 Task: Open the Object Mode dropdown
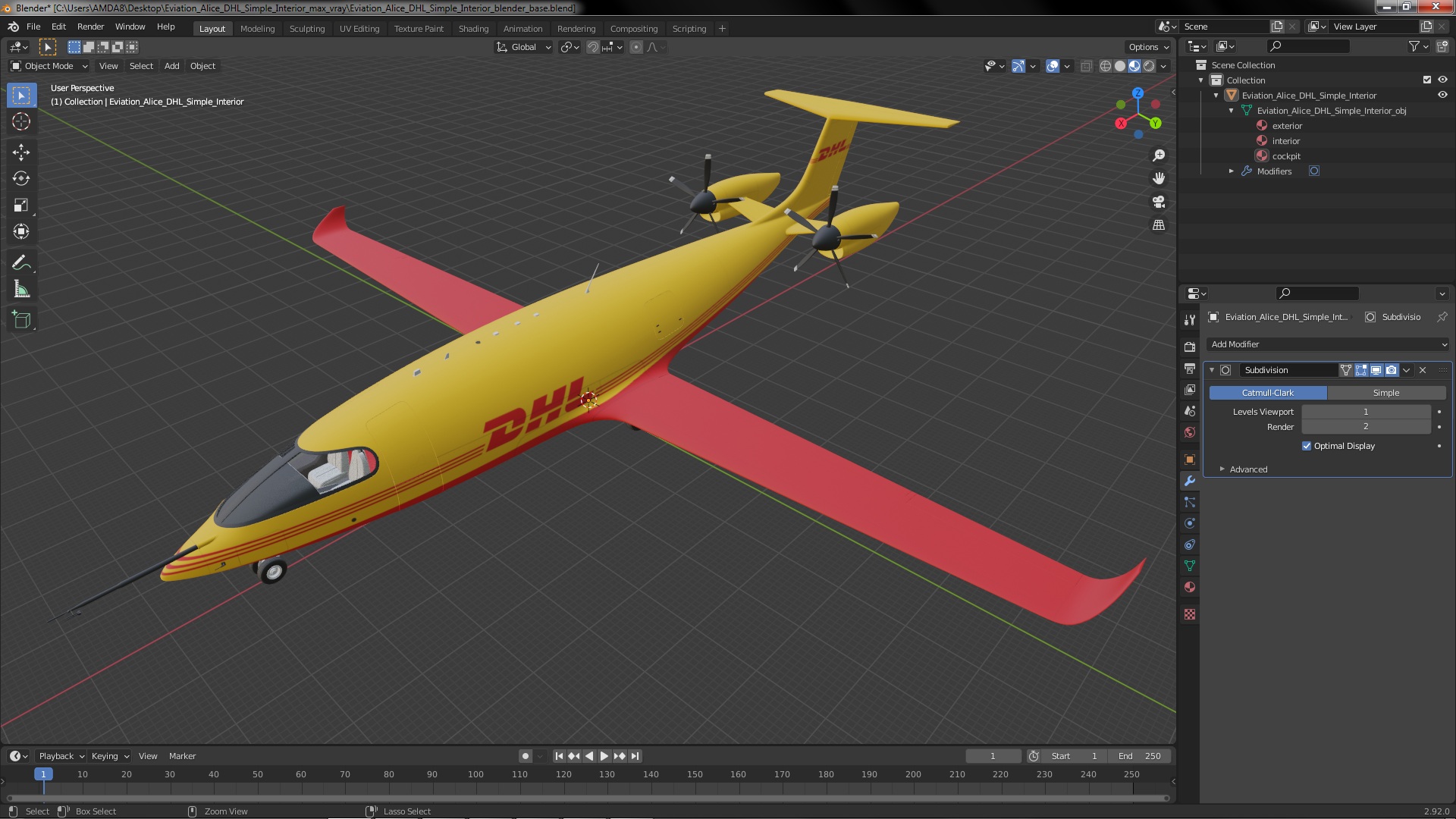[x=49, y=66]
